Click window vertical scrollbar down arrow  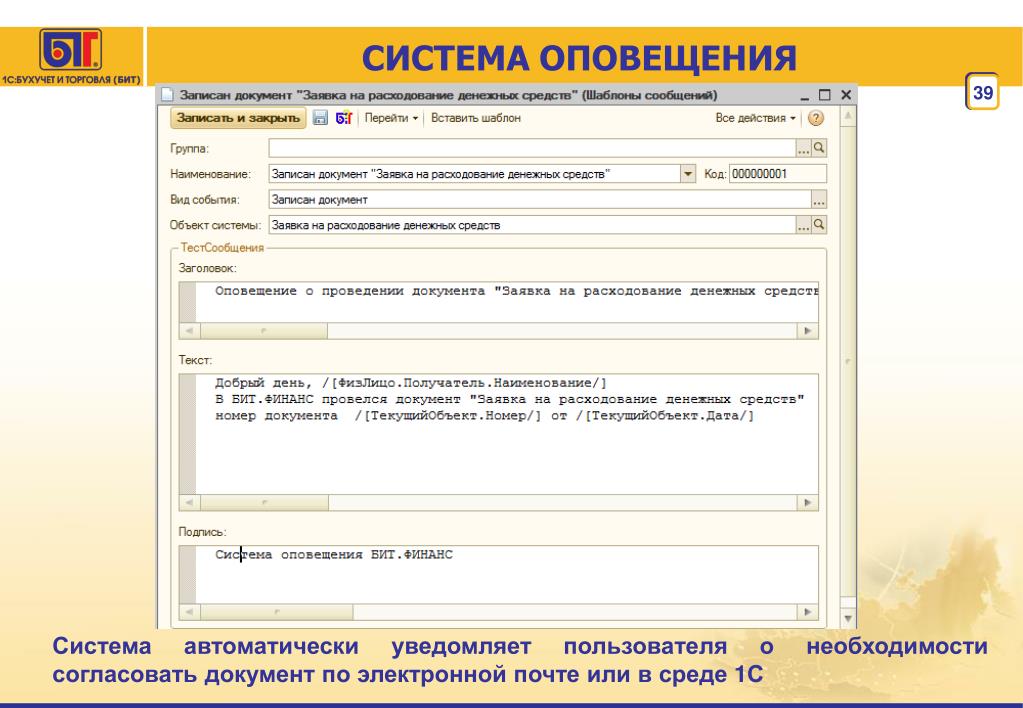click(848, 618)
